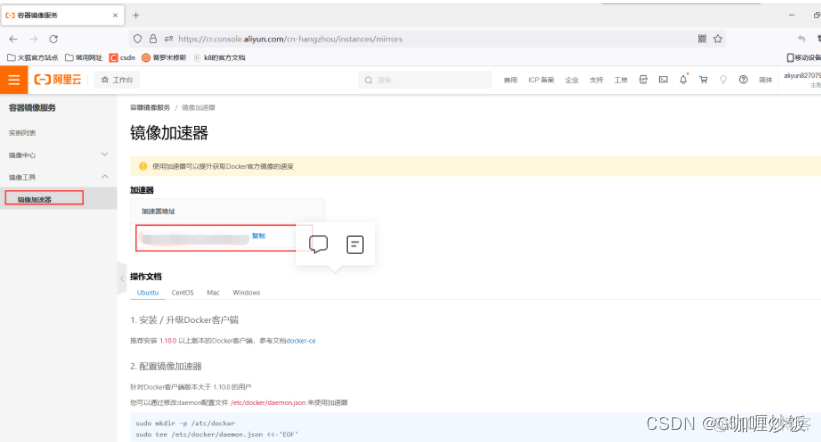This screenshot has height=442, width=821.
Task: Open a new browser tab
Action: point(136,15)
